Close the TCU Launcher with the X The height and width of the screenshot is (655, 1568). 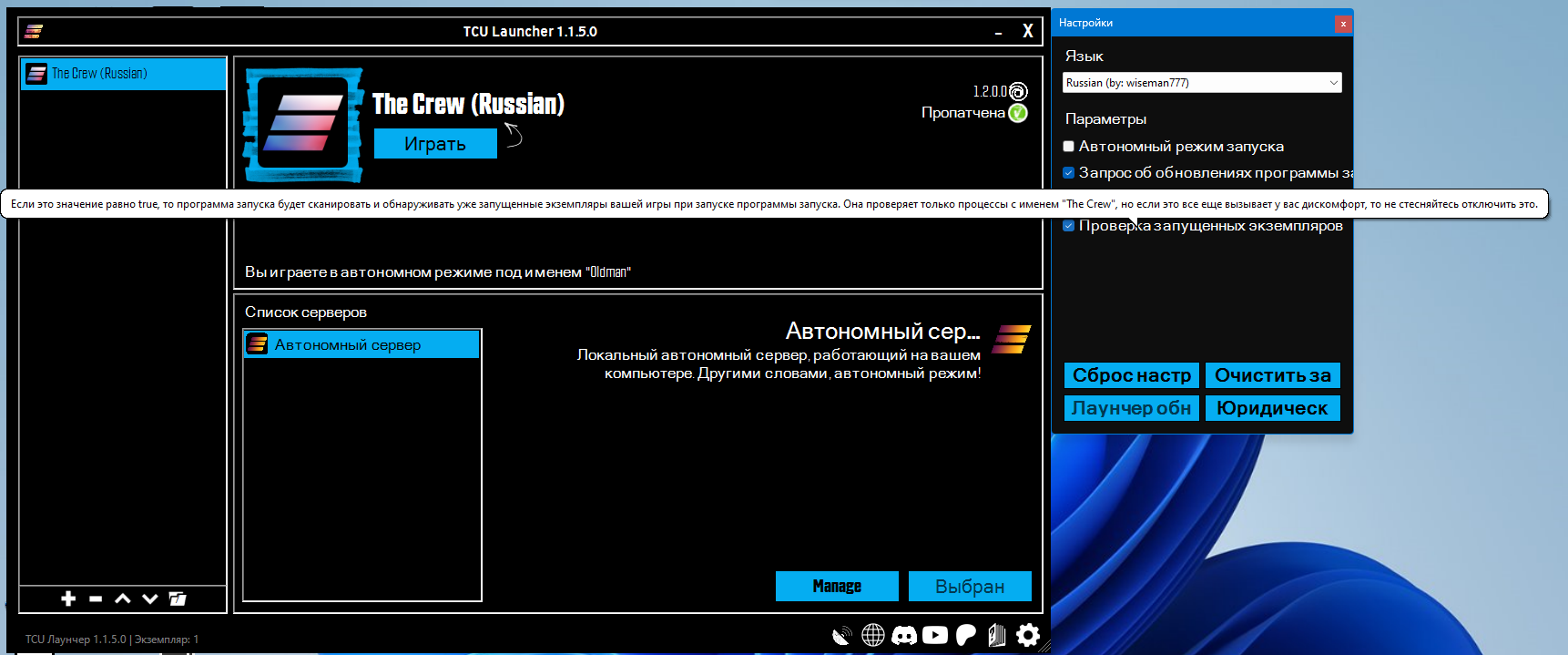1028,31
